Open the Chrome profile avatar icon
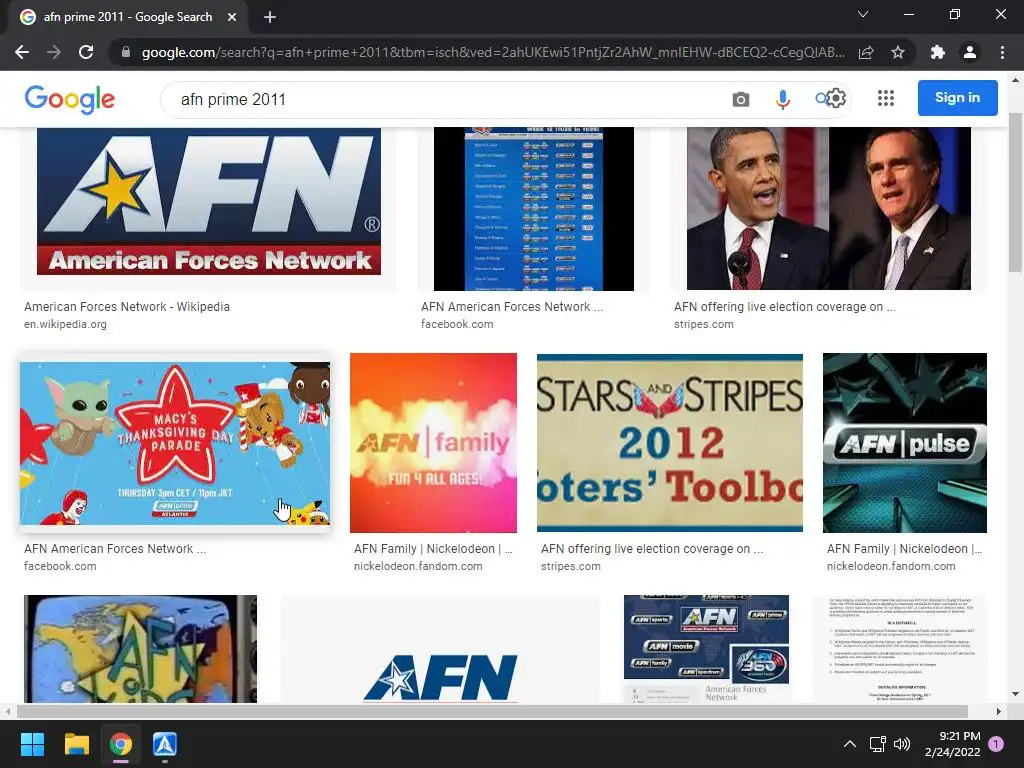 pyautogui.click(x=970, y=52)
